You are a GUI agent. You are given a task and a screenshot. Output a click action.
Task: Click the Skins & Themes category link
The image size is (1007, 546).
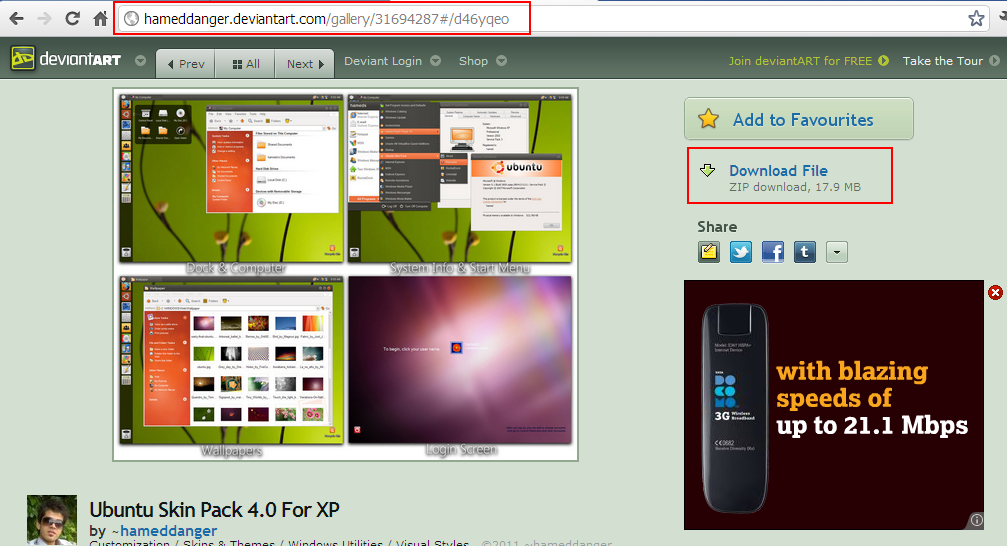coord(229,543)
